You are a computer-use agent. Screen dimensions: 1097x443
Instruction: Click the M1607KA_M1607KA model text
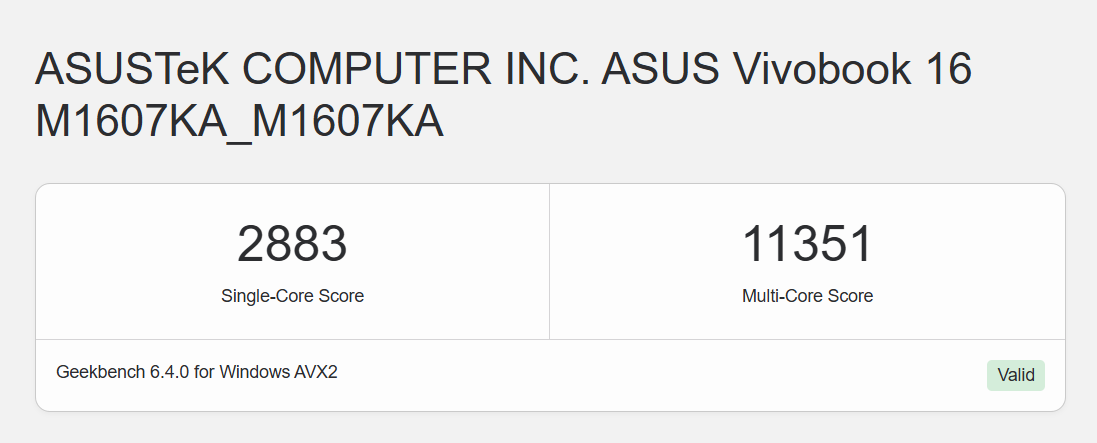pyautogui.click(x=239, y=122)
